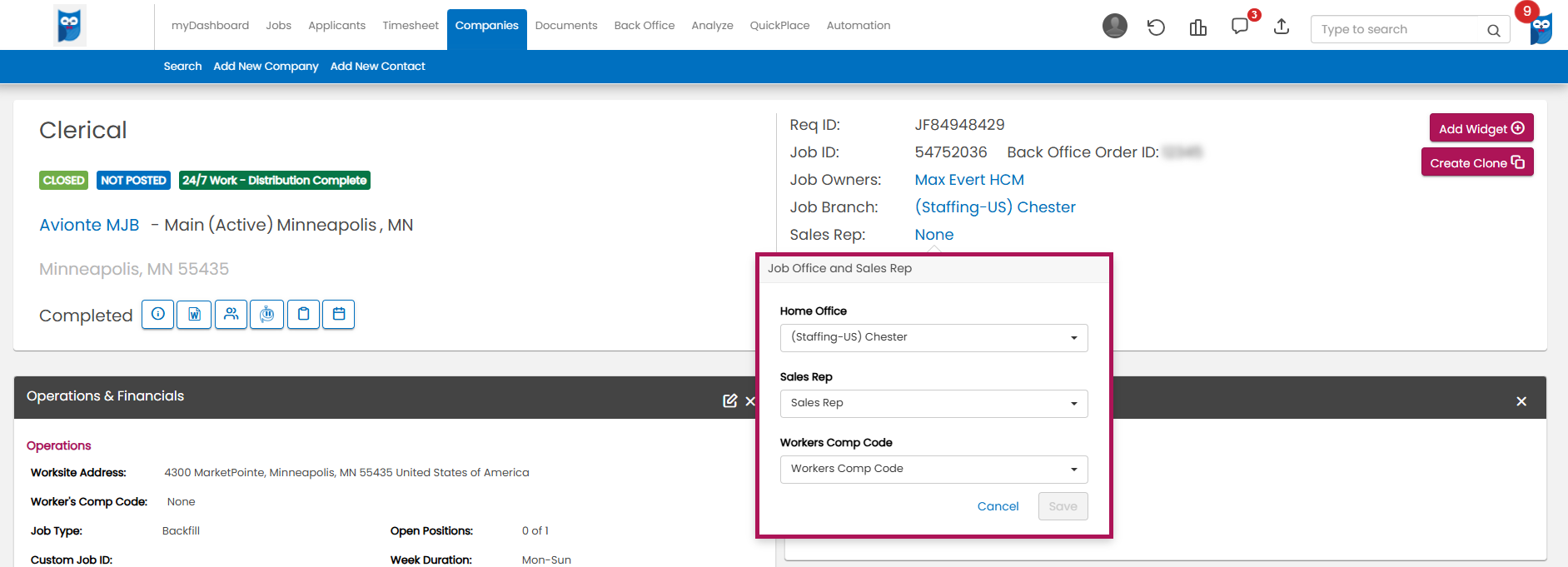
Task: Click the owl logo at top left
Action: 70,25
